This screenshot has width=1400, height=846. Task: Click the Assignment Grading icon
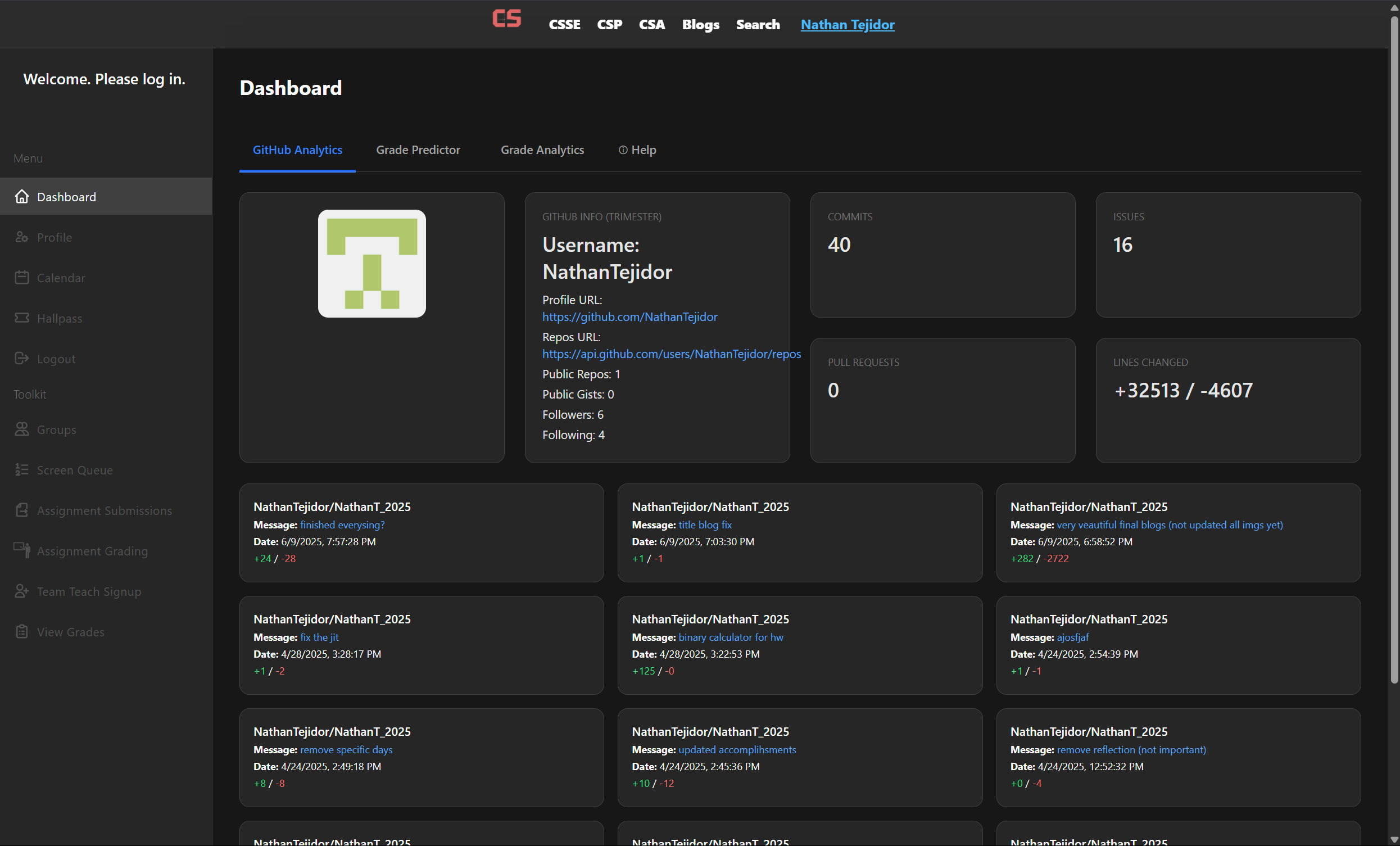[21, 550]
